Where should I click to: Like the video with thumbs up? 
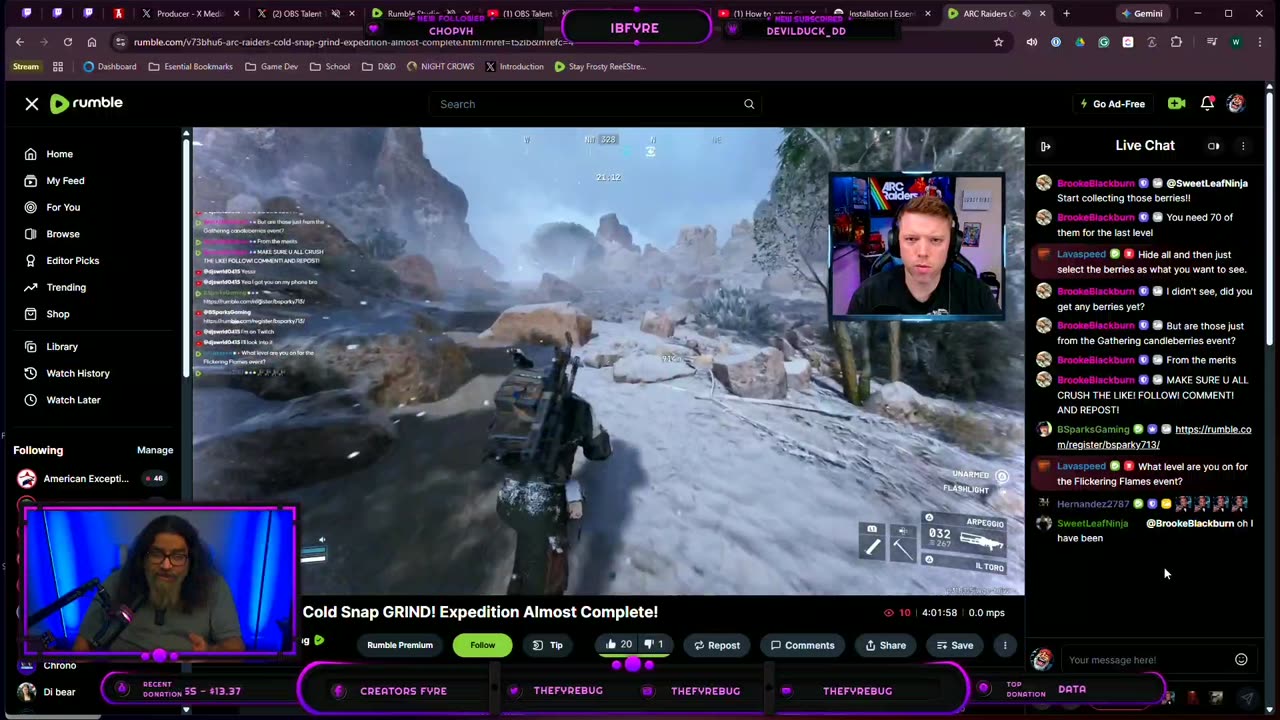tap(619, 645)
